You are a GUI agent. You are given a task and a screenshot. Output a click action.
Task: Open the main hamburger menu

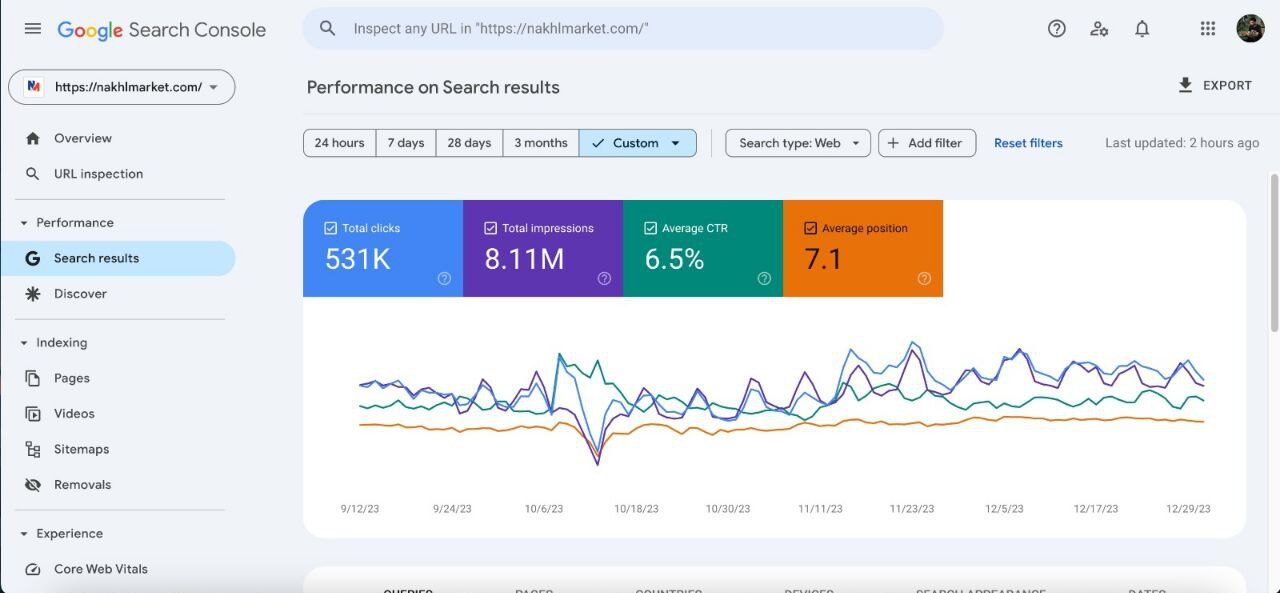point(33,29)
